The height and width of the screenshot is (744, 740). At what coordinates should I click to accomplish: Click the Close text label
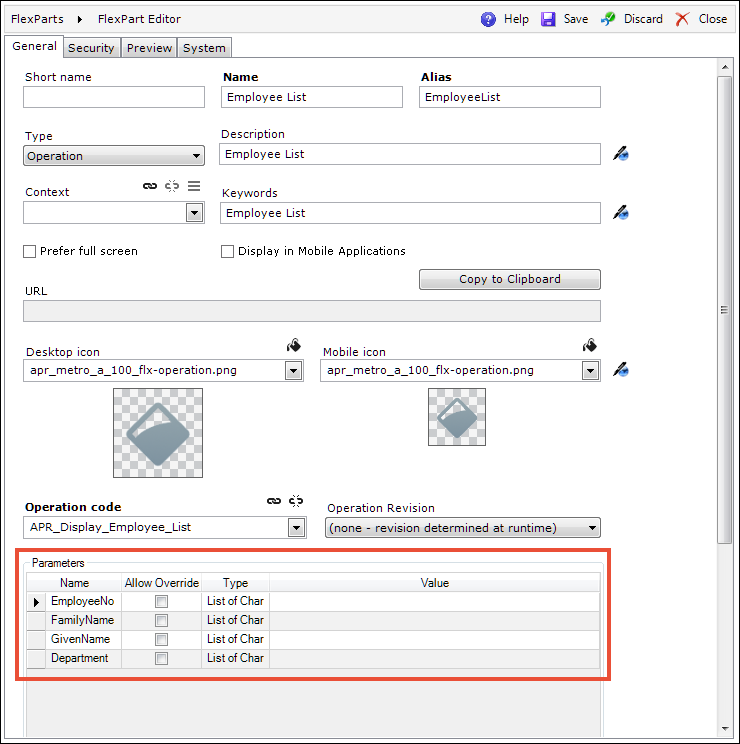712,19
